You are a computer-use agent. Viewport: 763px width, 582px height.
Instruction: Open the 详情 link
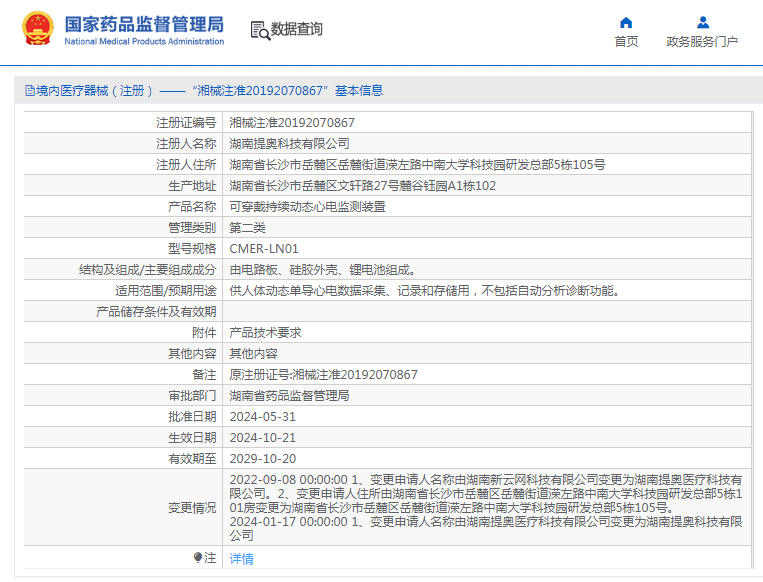(x=241, y=558)
